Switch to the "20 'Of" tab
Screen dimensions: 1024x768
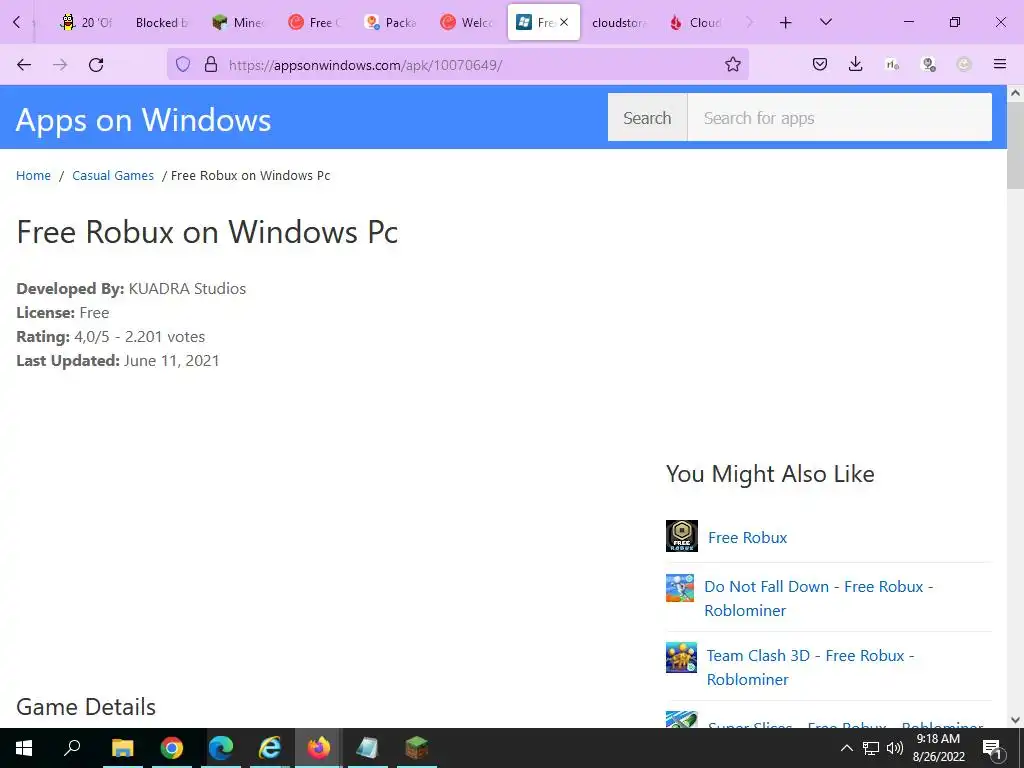click(86, 23)
